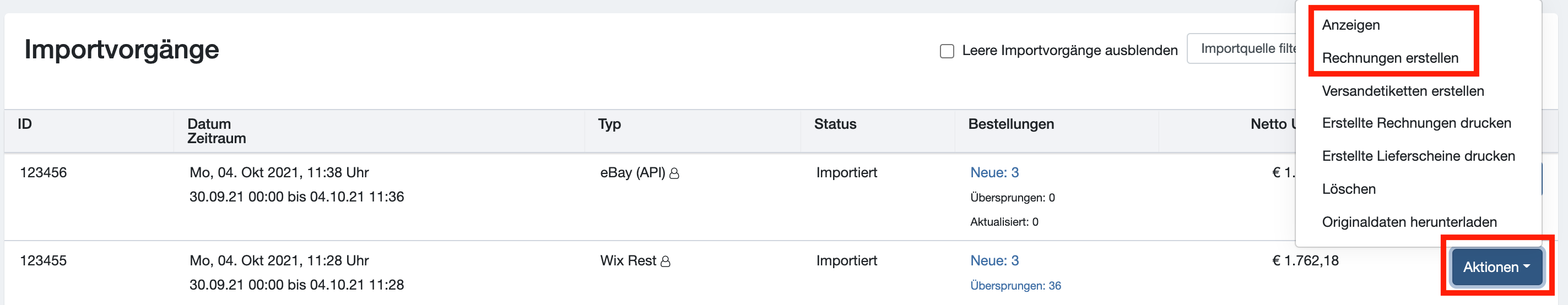
Task: Click the ID column header
Action: point(24,124)
